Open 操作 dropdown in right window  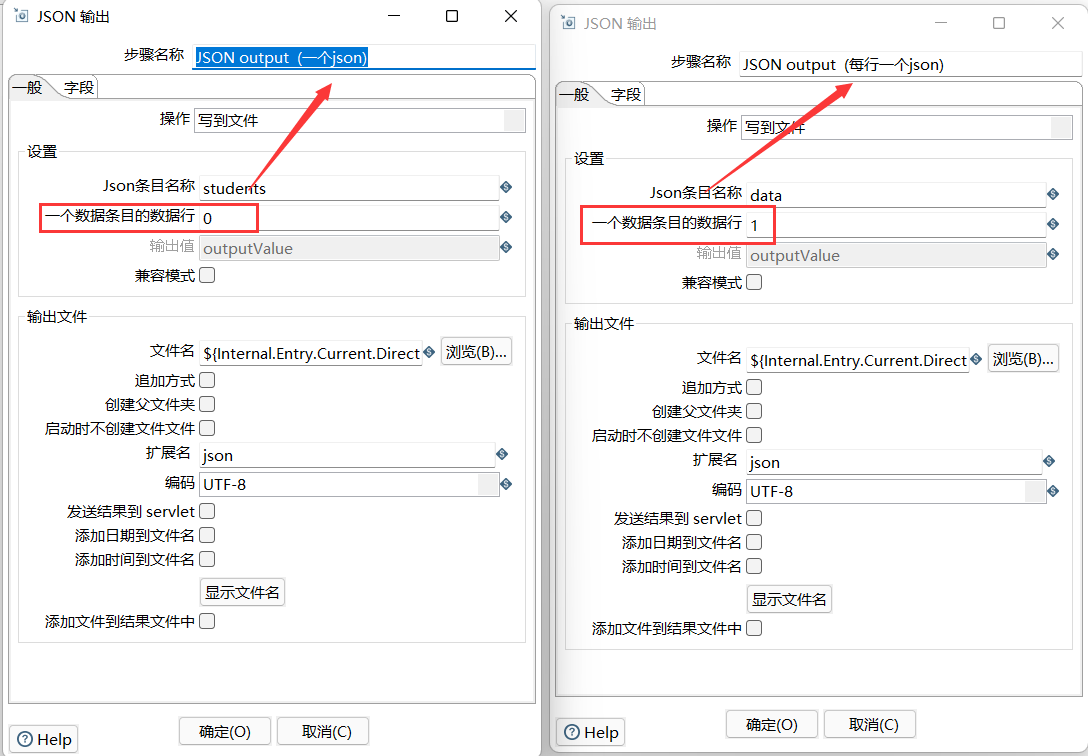click(x=1061, y=127)
